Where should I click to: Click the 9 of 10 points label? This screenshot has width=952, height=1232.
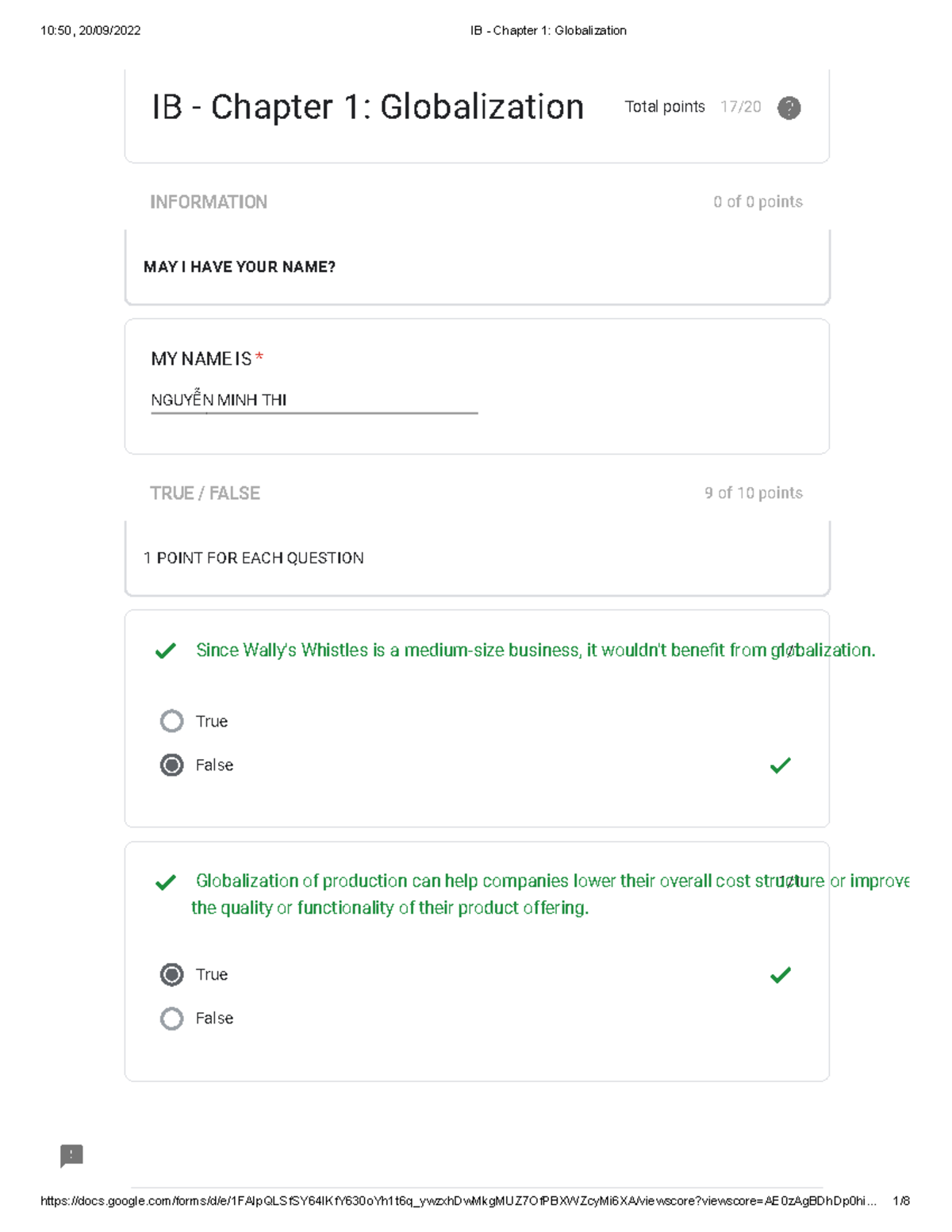coord(753,493)
